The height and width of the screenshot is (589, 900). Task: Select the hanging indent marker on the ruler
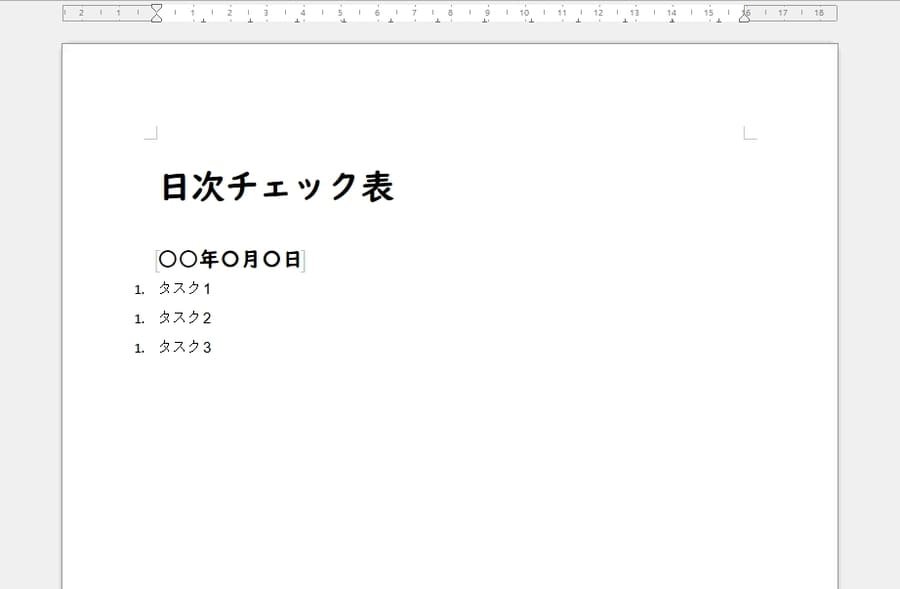[x=155, y=18]
